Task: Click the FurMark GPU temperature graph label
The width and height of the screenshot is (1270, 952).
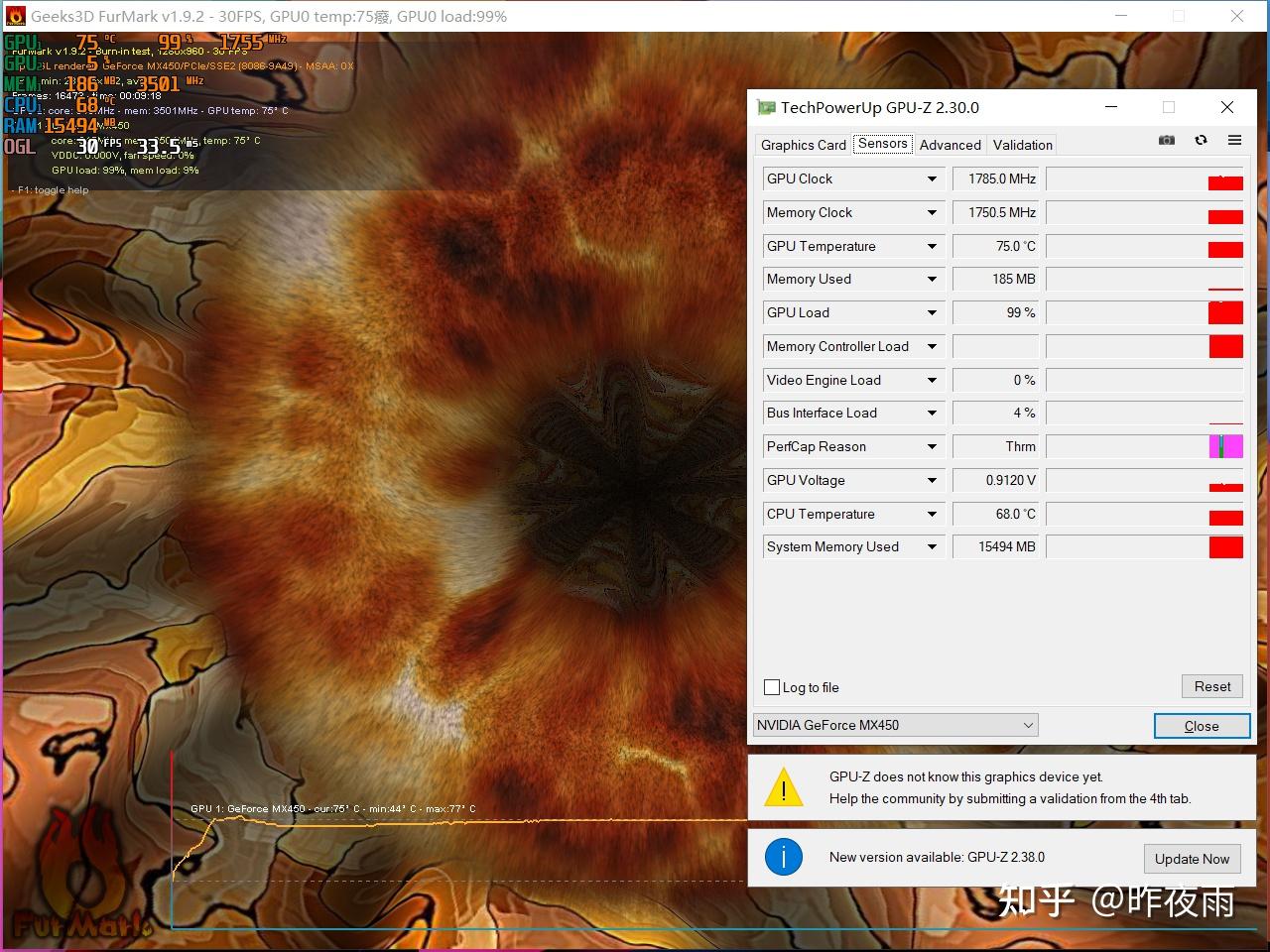Action: pyautogui.click(x=332, y=809)
